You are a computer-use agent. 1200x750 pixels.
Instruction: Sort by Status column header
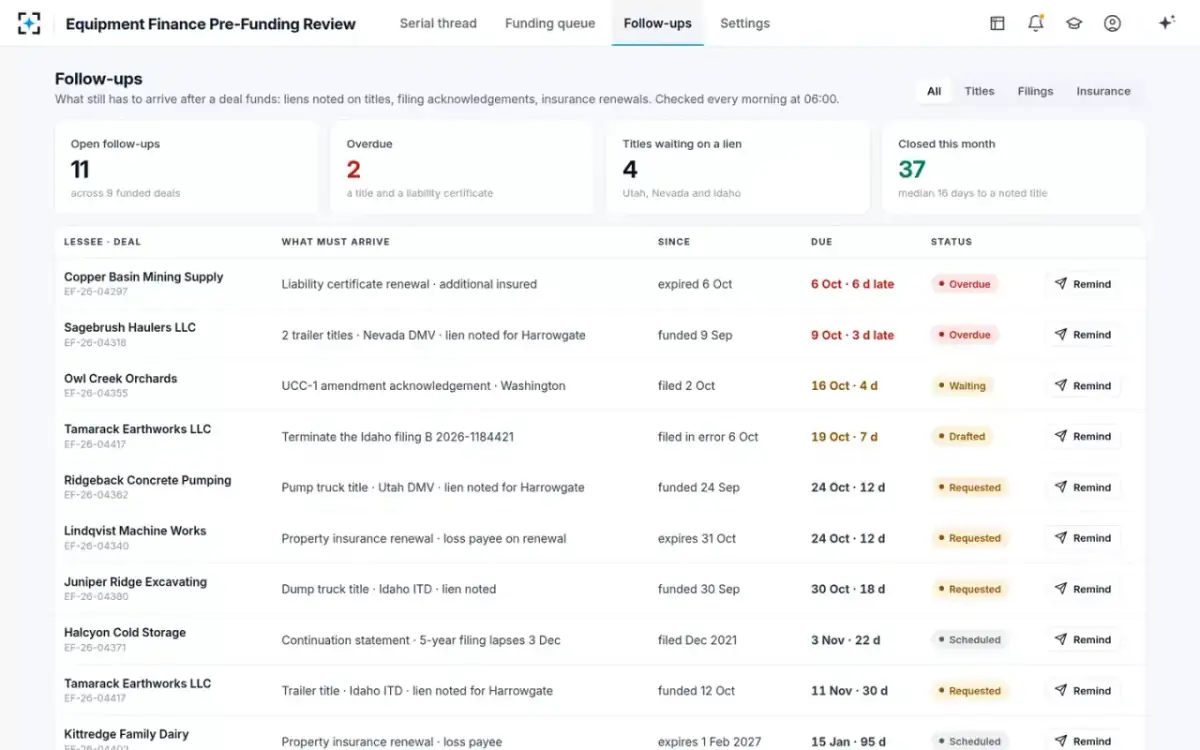pos(951,242)
